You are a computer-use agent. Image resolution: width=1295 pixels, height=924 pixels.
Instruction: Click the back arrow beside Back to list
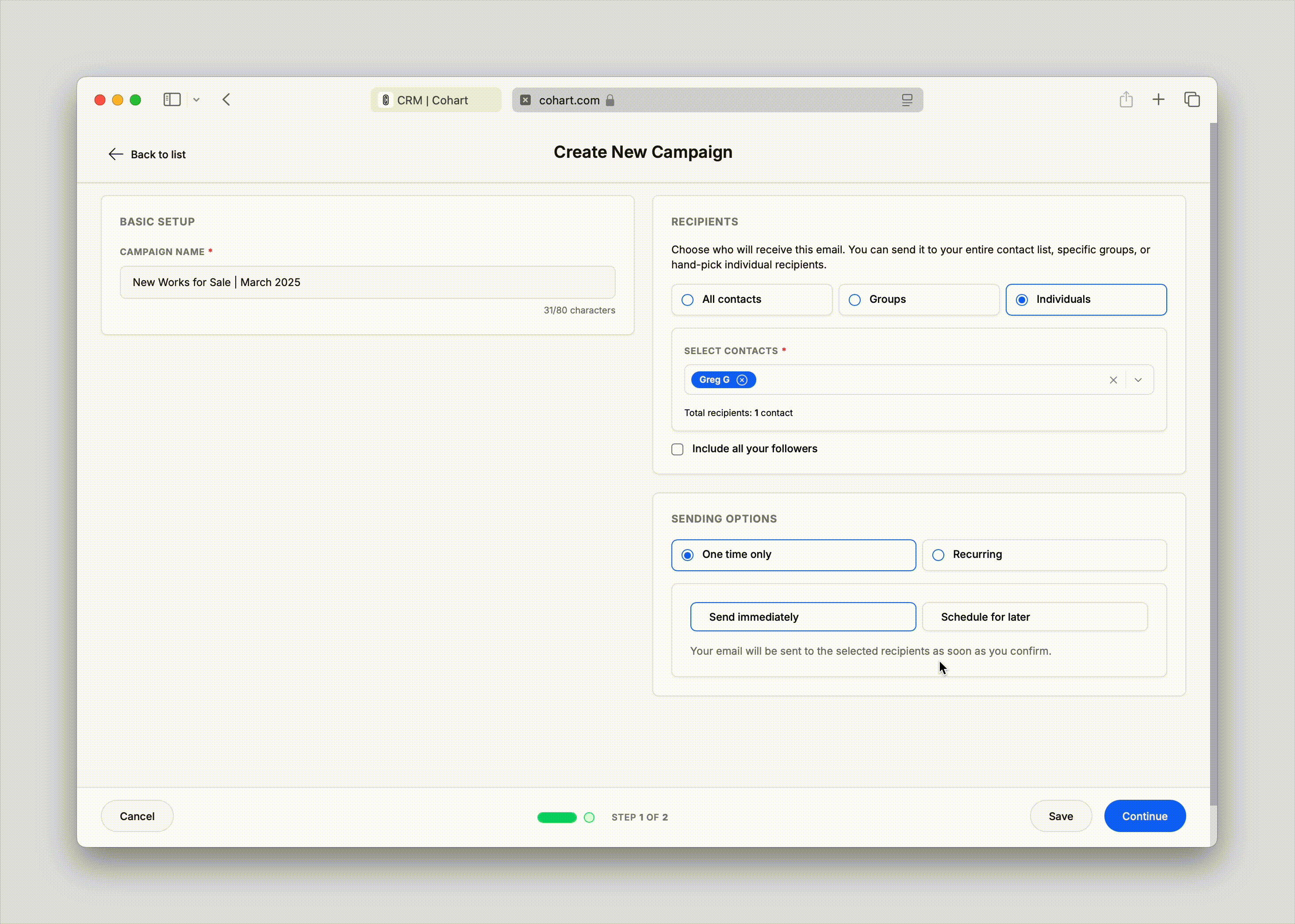pyautogui.click(x=115, y=154)
